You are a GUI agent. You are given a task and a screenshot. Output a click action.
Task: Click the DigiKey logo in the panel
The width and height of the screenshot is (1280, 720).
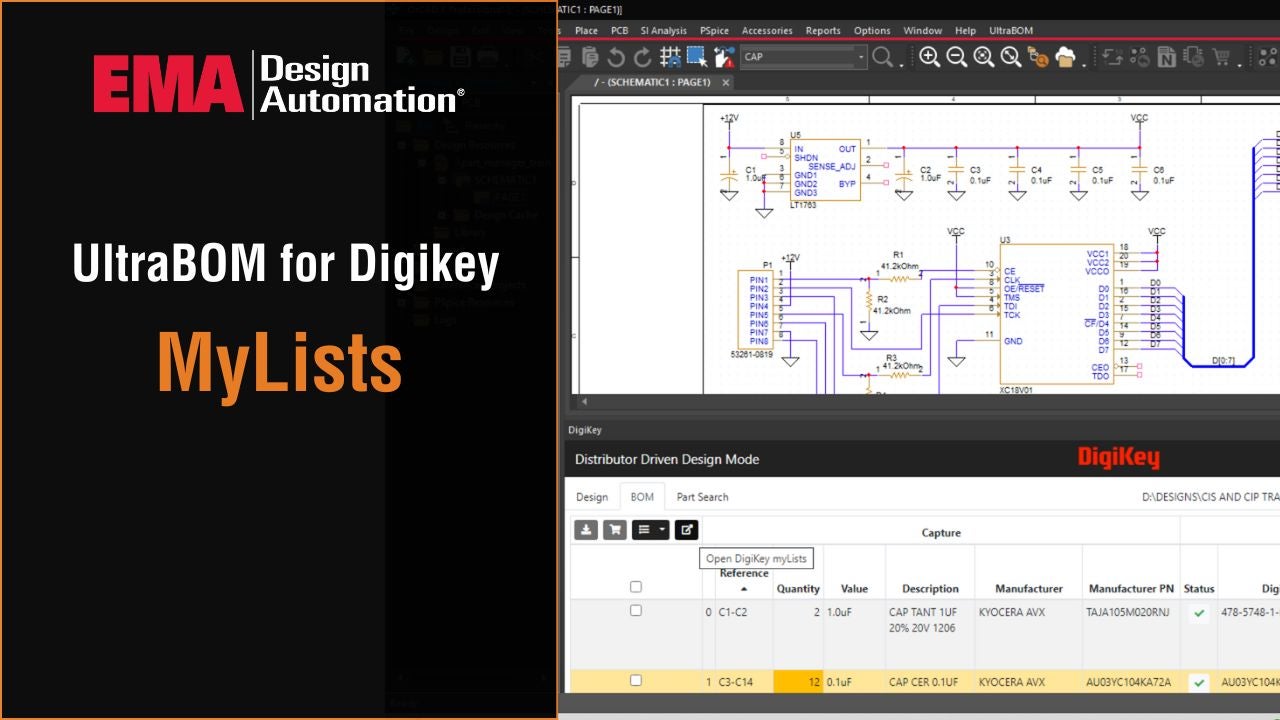coord(1118,458)
